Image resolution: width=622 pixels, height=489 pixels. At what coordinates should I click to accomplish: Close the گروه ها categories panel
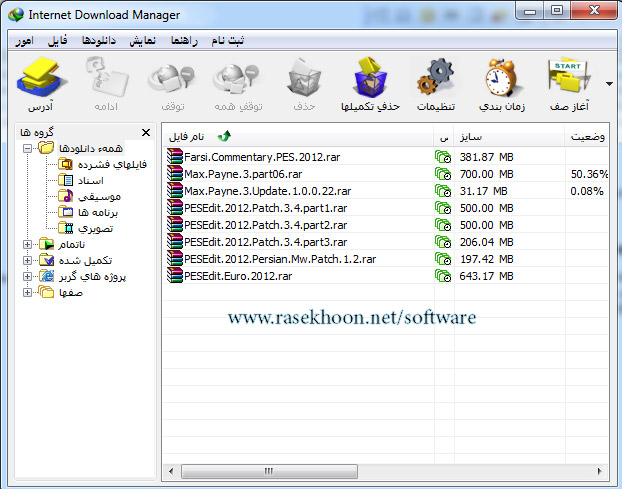pos(146,132)
